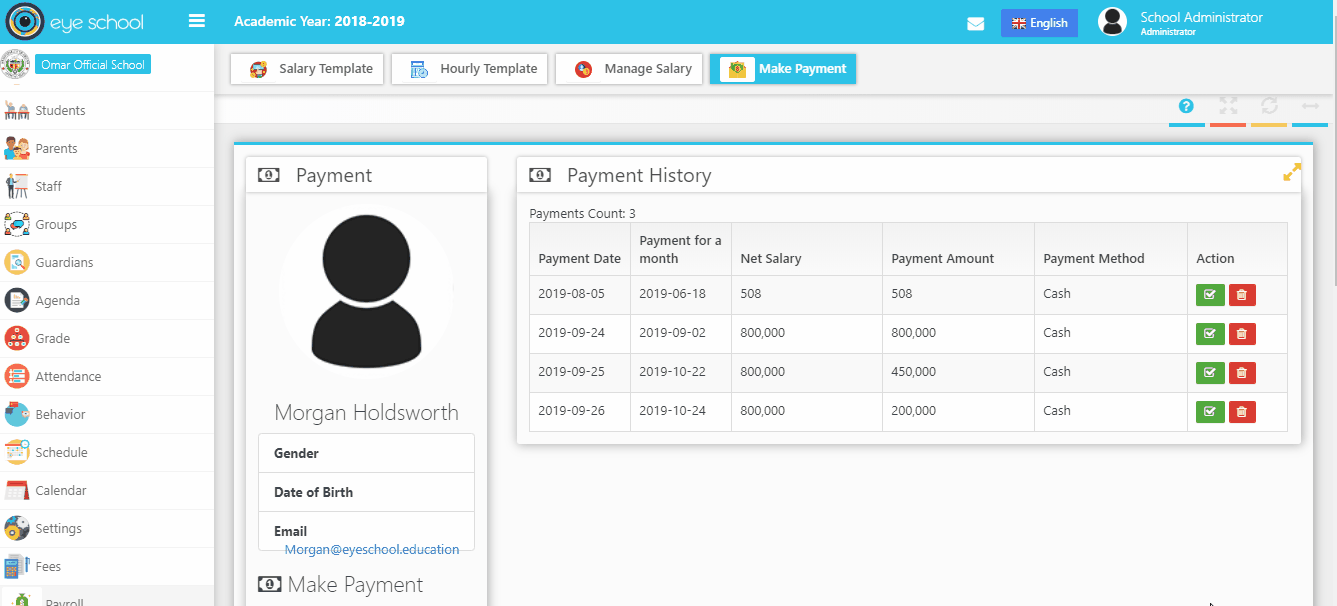Select Omar Official School label
This screenshot has height=606, width=1337.
pyautogui.click(x=93, y=65)
